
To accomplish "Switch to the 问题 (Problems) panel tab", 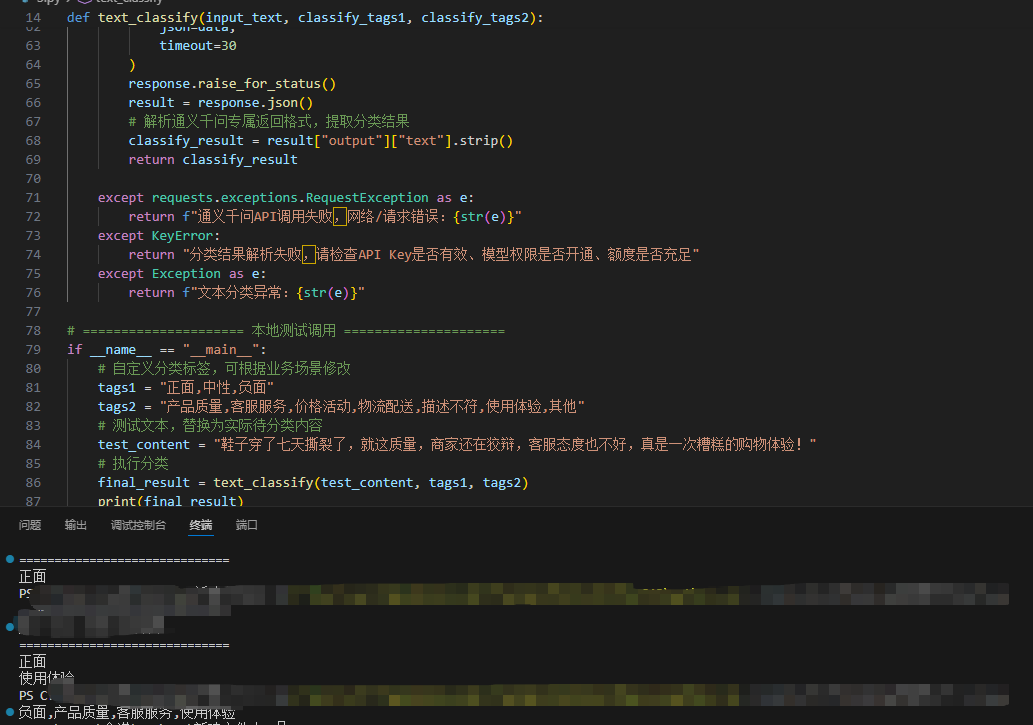I will [29, 524].
